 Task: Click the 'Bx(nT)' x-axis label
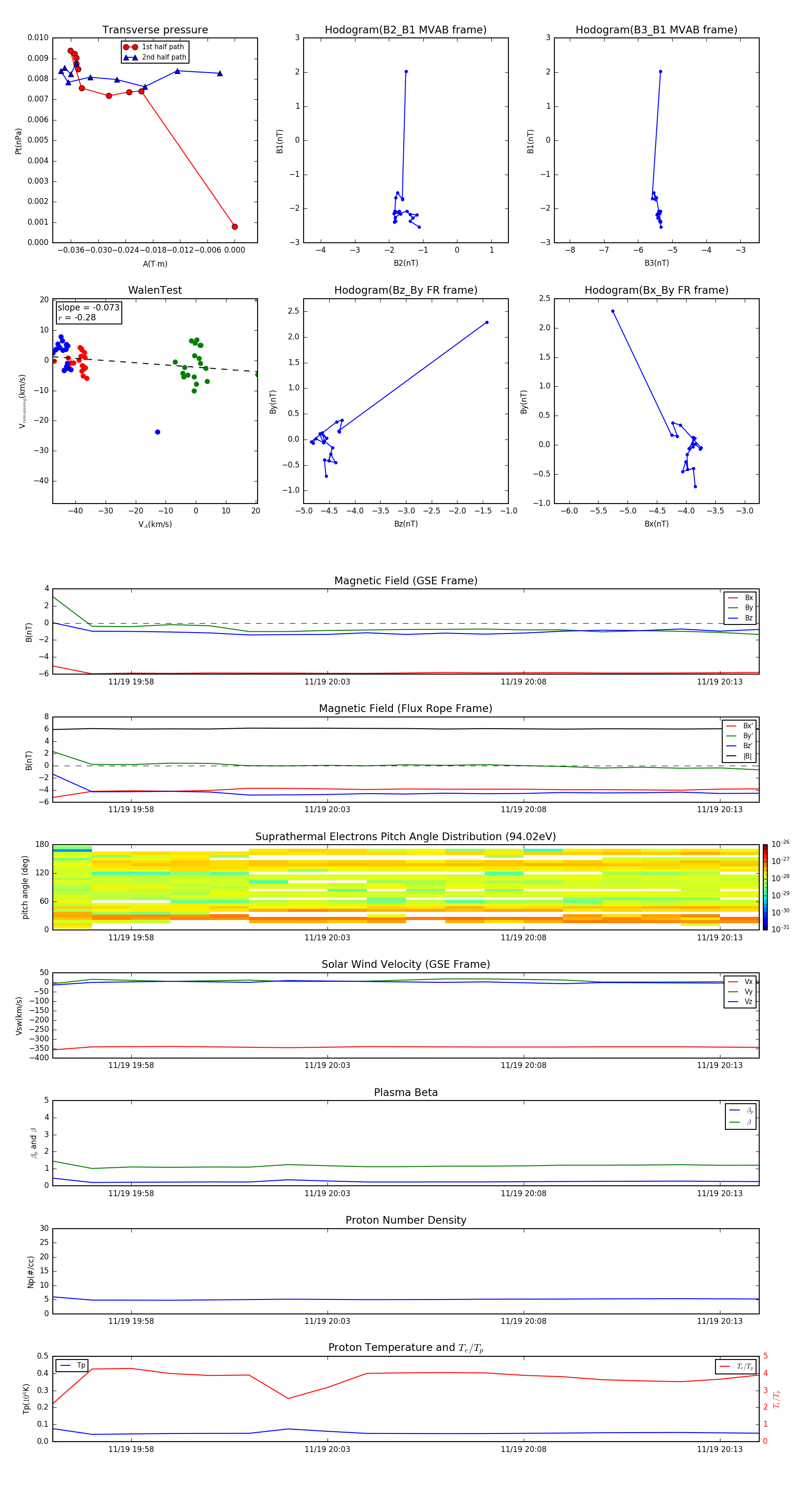tap(656, 524)
